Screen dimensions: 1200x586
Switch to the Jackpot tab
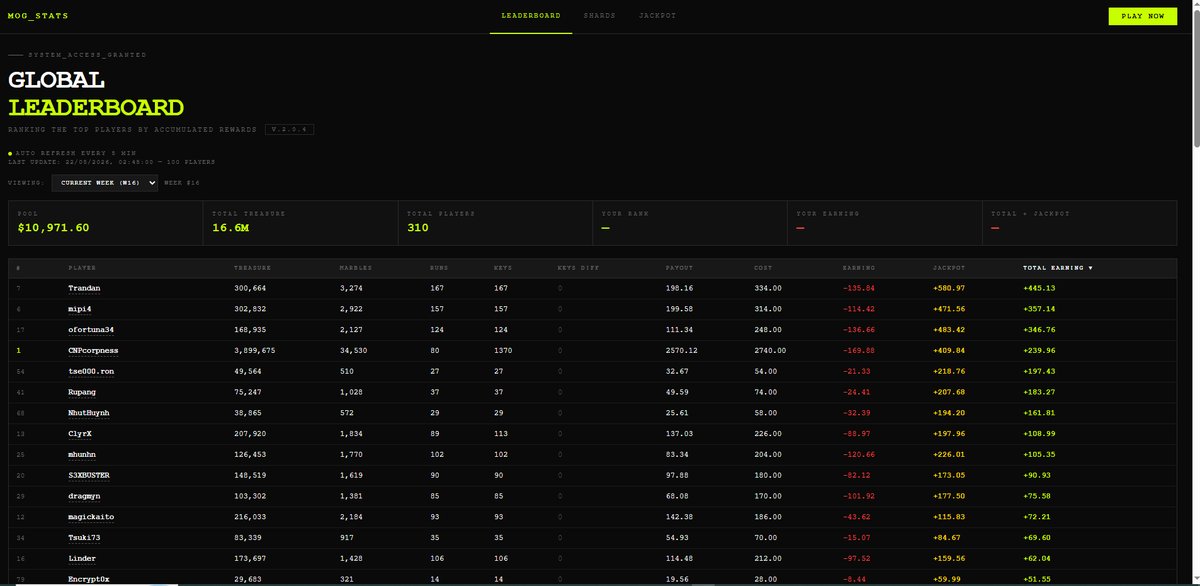[x=657, y=16]
